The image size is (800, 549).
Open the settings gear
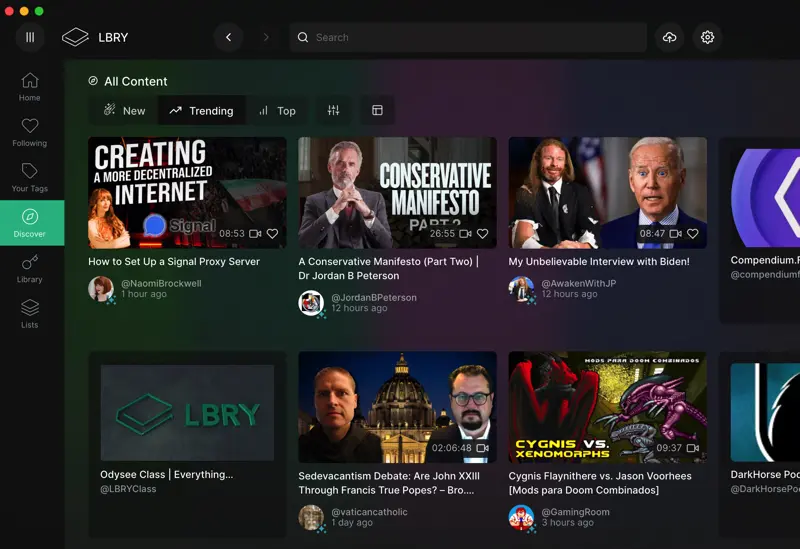click(707, 37)
